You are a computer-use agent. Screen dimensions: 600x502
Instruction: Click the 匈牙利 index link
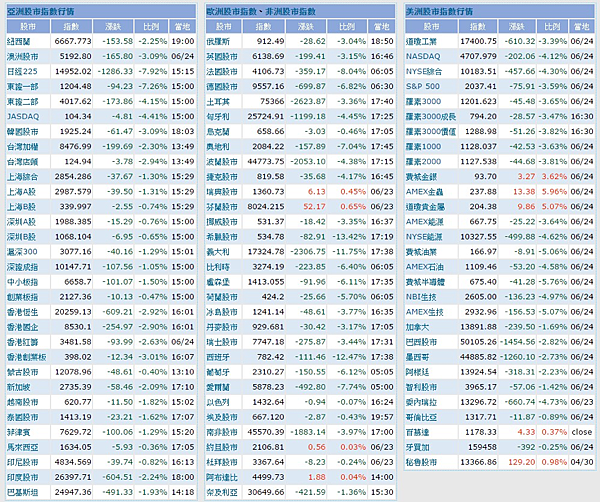pyautogui.click(x=218, y=117)
